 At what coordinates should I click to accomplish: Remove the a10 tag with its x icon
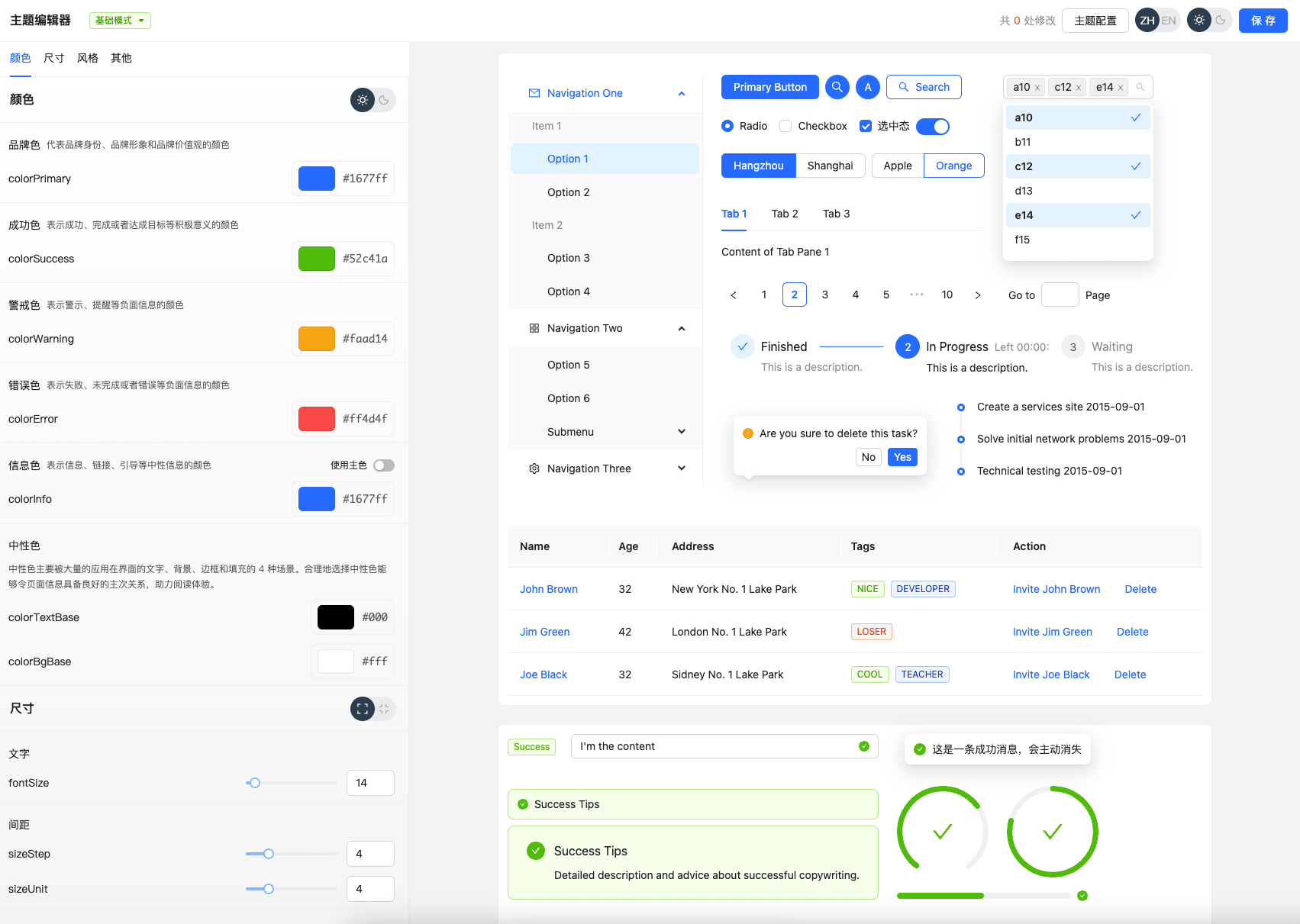pos(1037,88)
